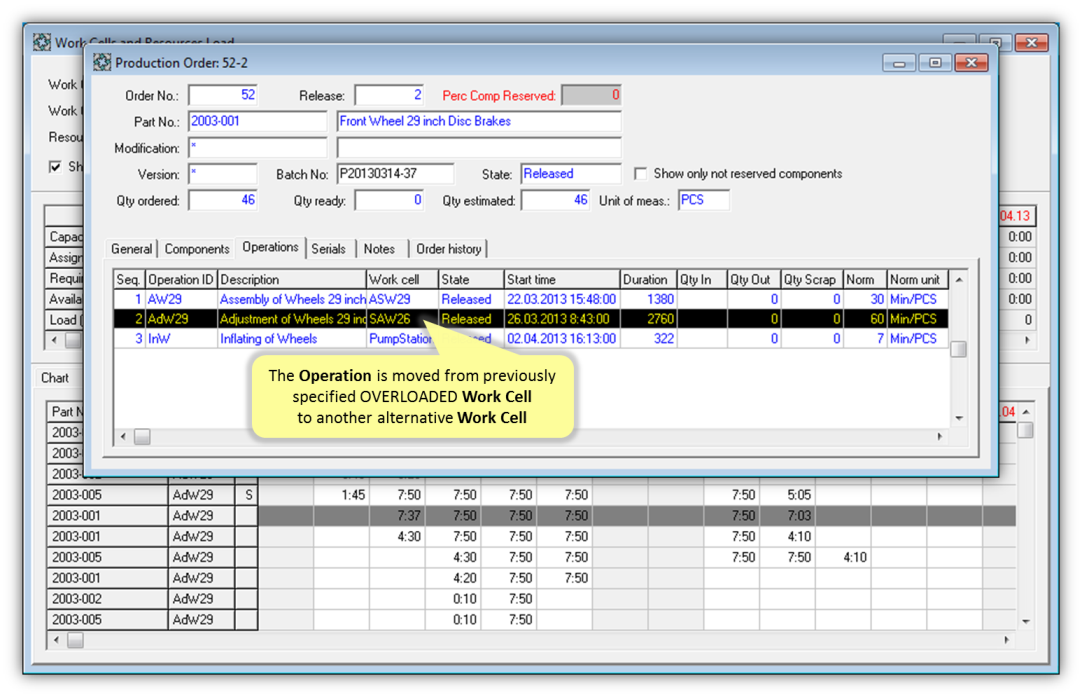Select the Batch No field
Image resolution: width=1082 pixels, height=697 pixels.
point(395,174)
